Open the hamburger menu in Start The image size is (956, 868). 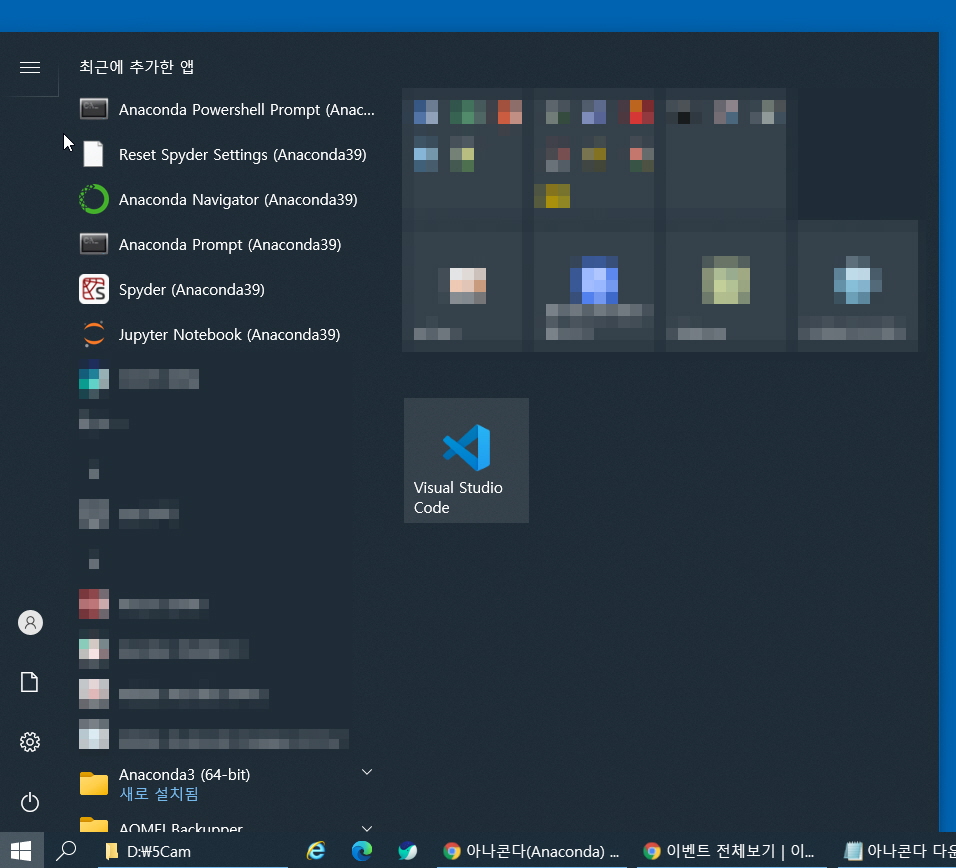point(30,67)
